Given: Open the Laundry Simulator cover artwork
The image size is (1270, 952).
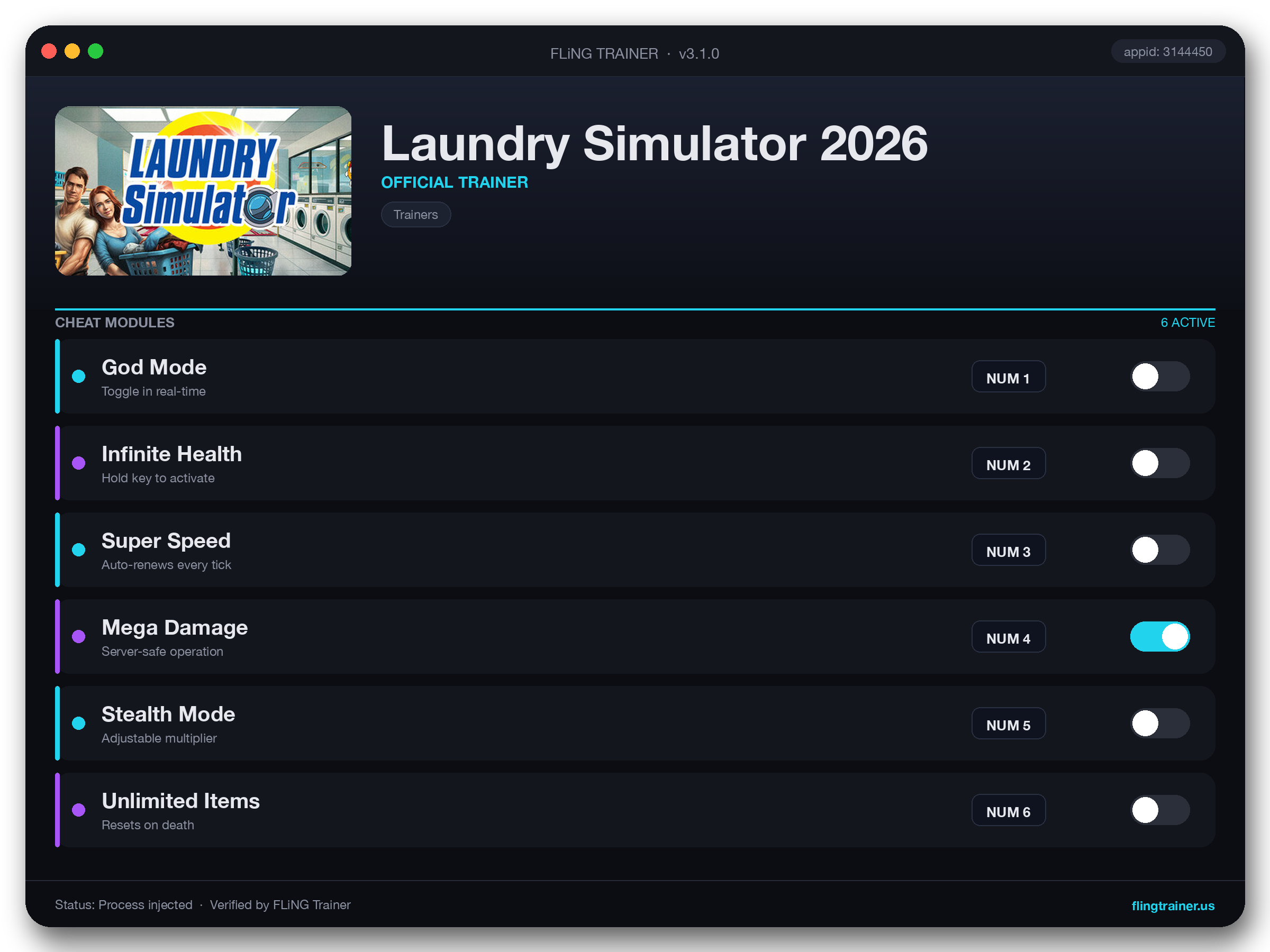Looking at the screenshot, I should tap(203, 190).
